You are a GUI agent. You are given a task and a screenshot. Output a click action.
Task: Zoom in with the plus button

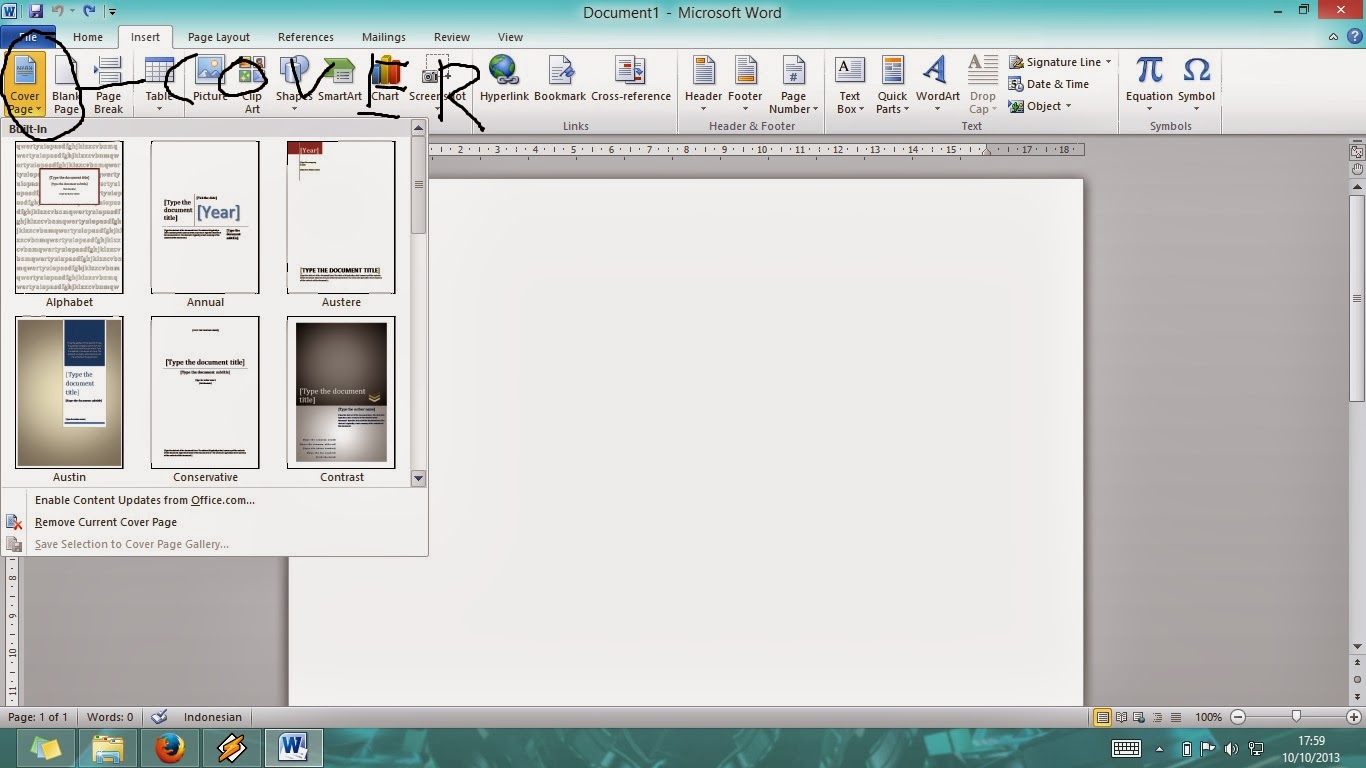[x=1354, y=717]
